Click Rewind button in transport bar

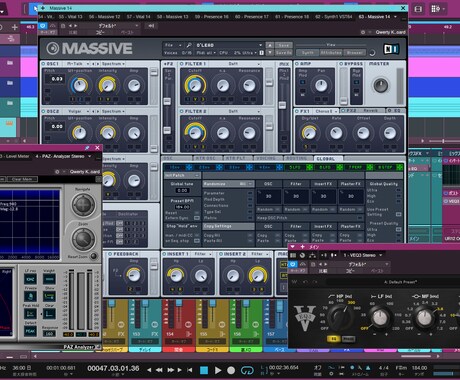159,370
